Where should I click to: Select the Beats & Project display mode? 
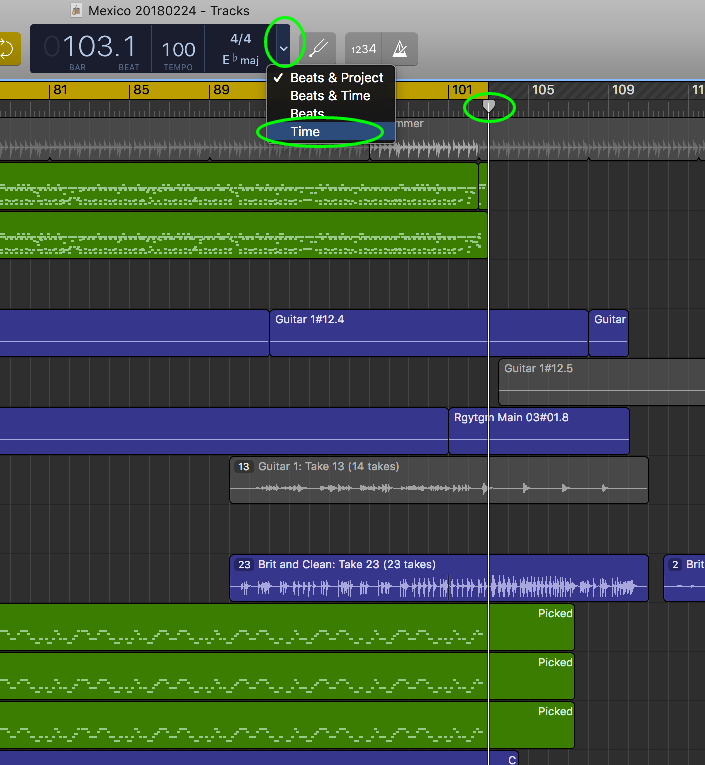click(x=331, y=78)
